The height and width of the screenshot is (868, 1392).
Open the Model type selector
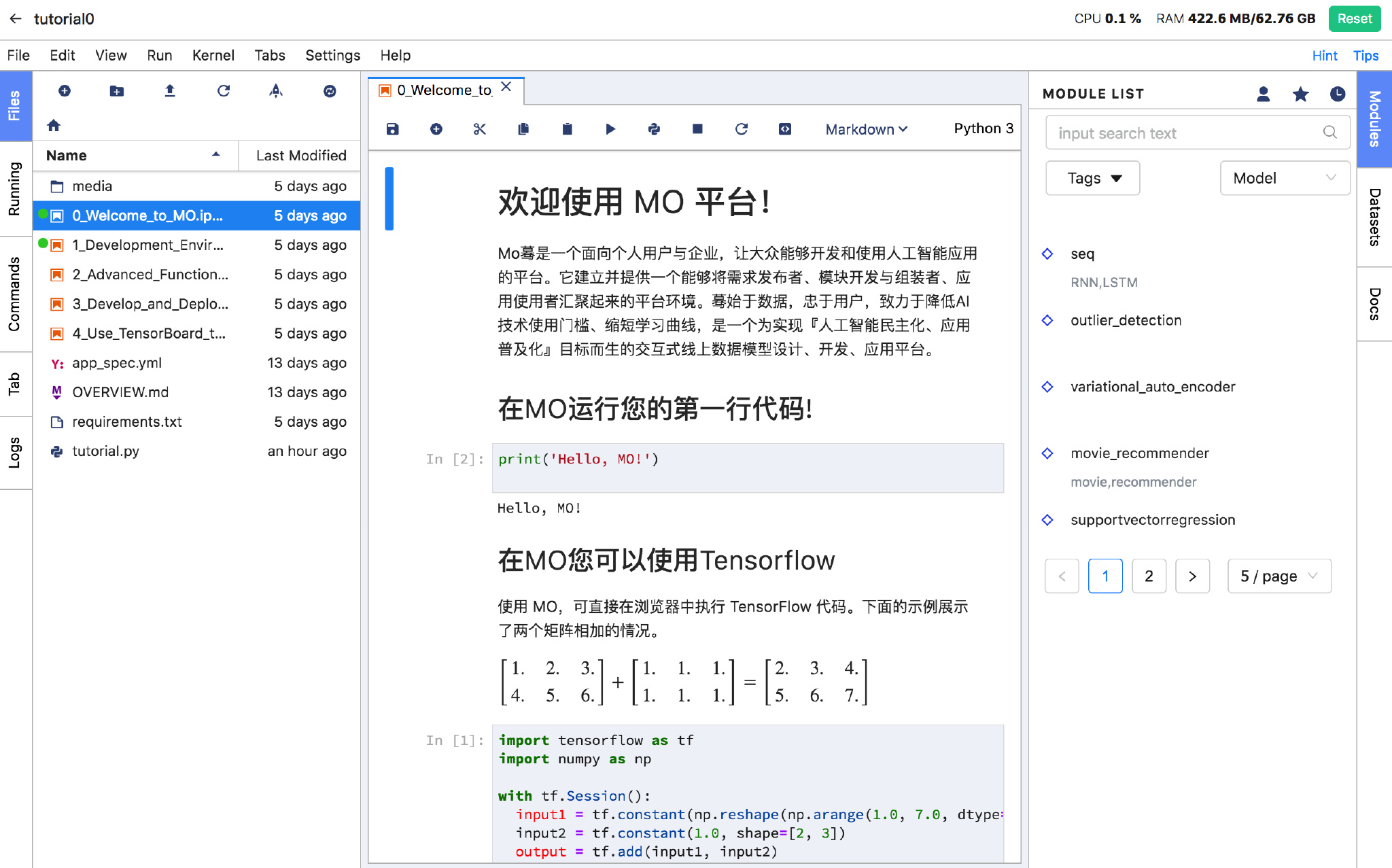(x=1284, y=178)
